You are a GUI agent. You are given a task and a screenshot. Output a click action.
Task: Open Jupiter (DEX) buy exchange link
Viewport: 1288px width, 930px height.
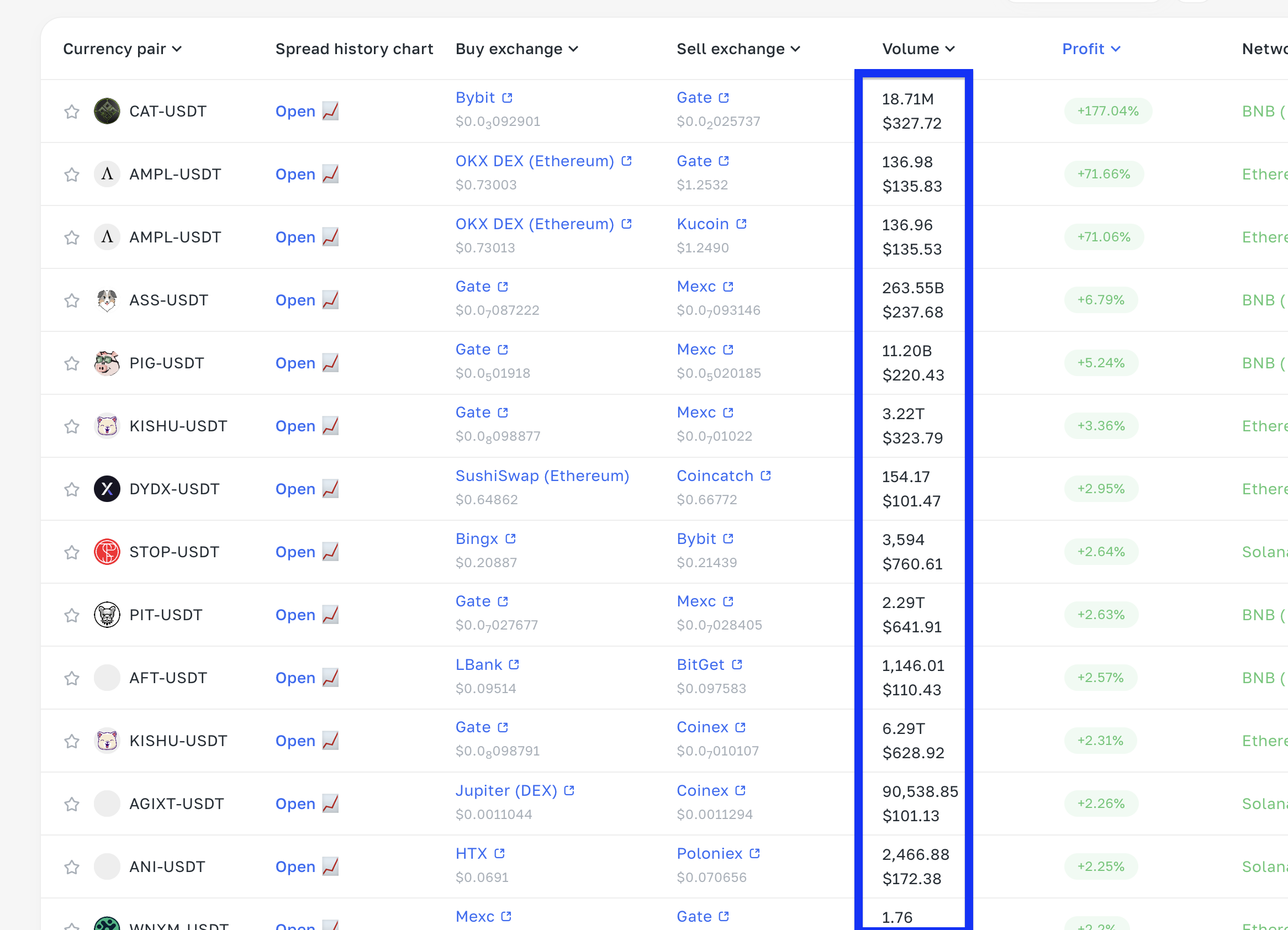(506, 790)
